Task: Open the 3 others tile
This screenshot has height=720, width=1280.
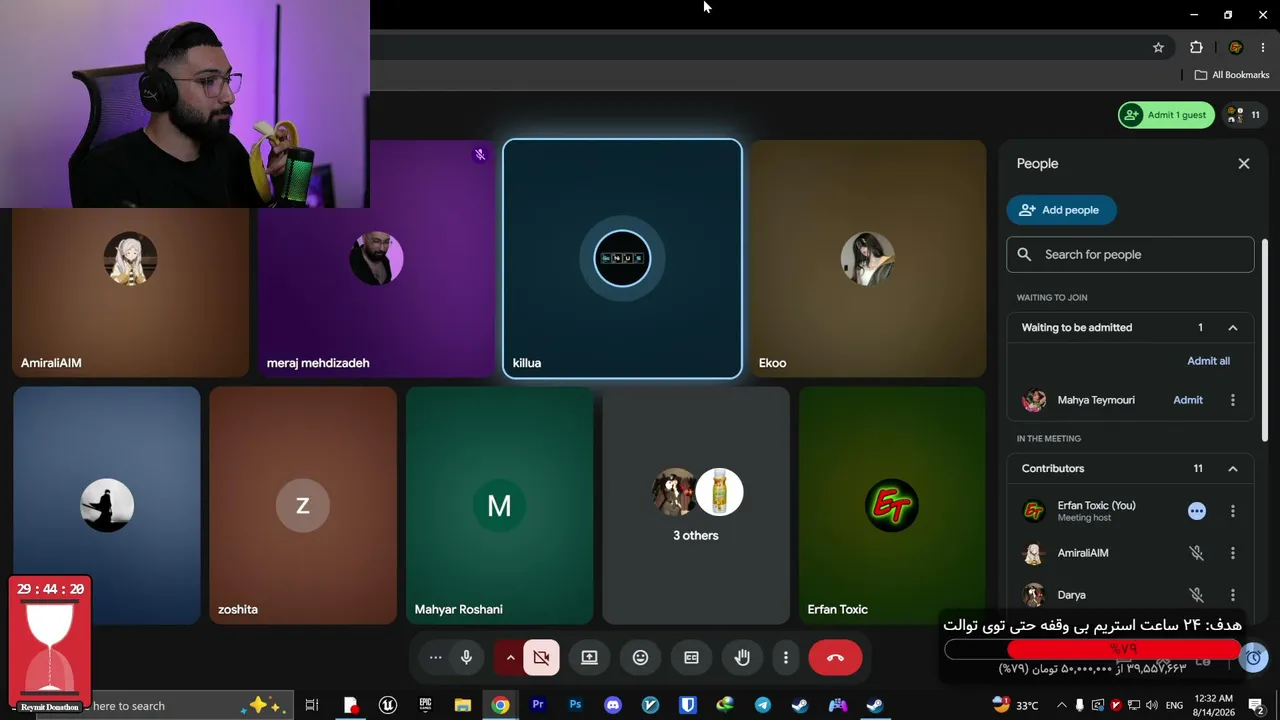Action: 696,505
